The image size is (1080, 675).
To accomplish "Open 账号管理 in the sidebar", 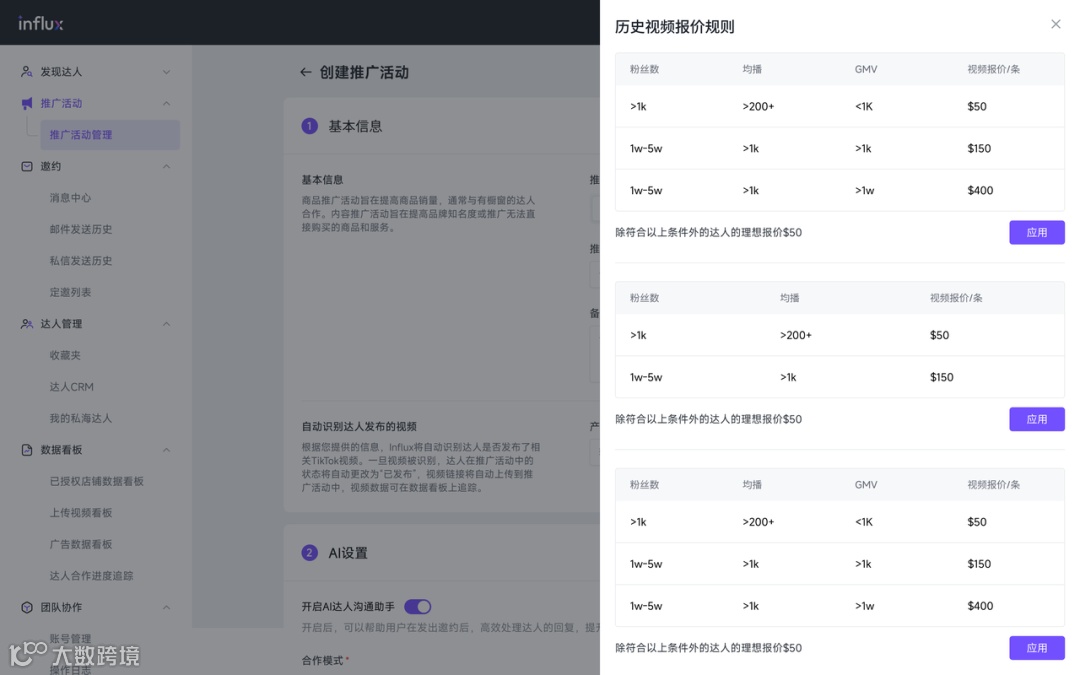I will (x=70, y=638).
